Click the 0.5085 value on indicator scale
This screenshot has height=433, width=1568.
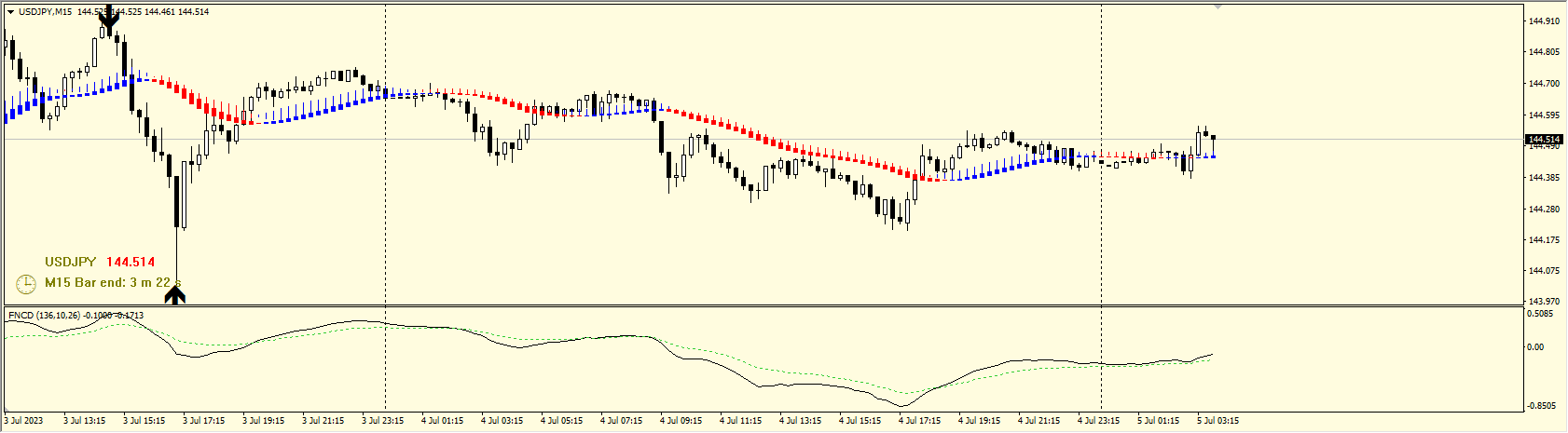1544,315
